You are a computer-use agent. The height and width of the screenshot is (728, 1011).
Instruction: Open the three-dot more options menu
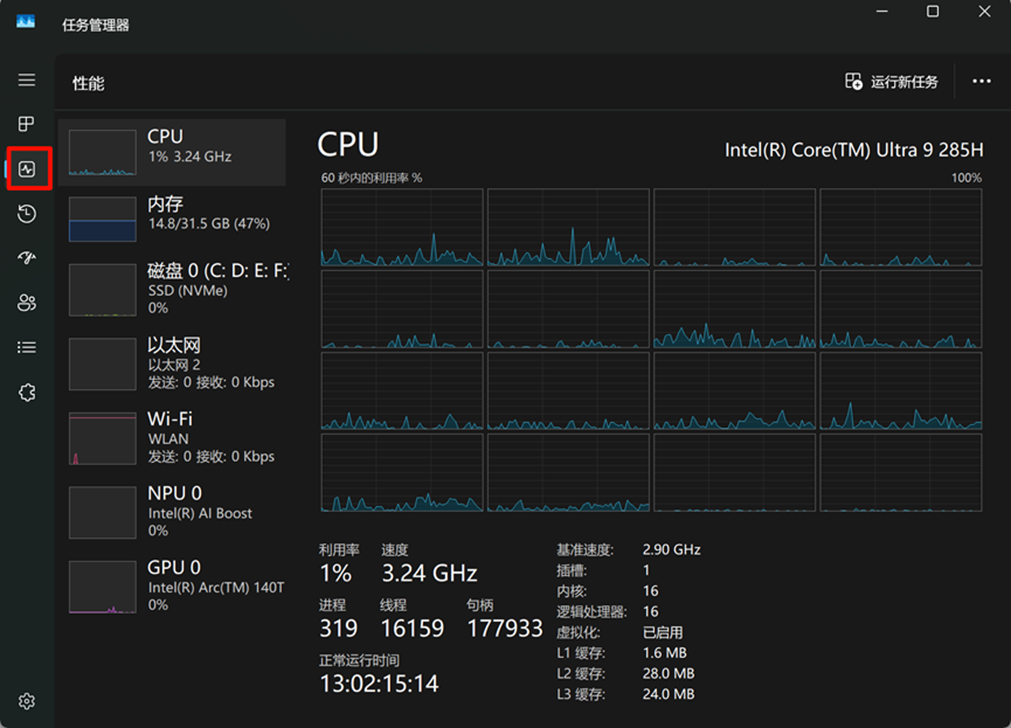pos(981,82)
